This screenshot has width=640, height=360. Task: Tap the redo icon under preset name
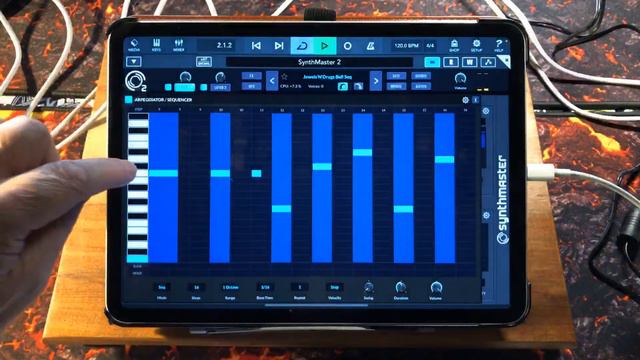click(x=358, y=86)
